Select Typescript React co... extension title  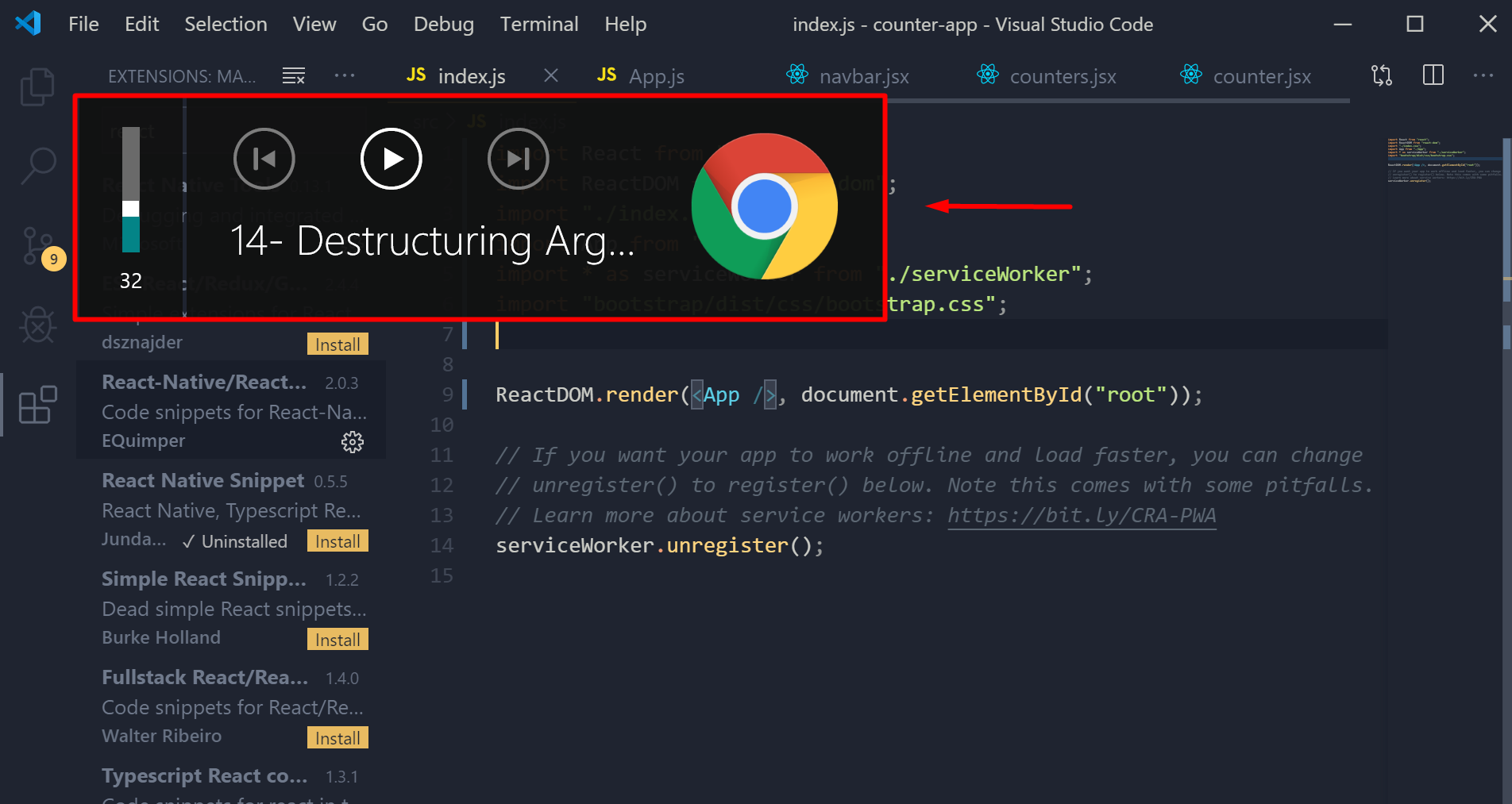coord(204,775)
